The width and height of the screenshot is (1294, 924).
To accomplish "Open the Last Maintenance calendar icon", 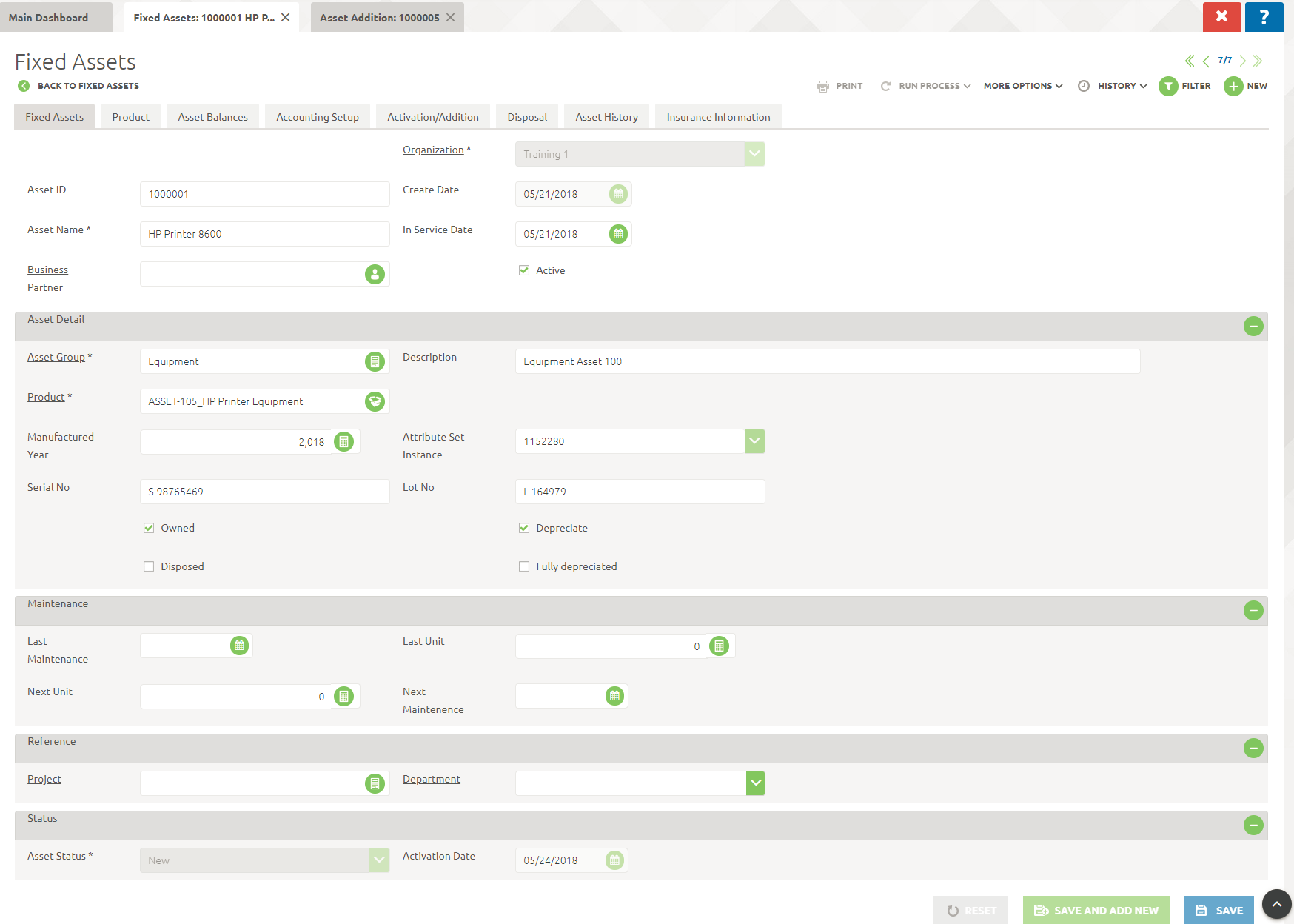I will click(x=239, y=646).
